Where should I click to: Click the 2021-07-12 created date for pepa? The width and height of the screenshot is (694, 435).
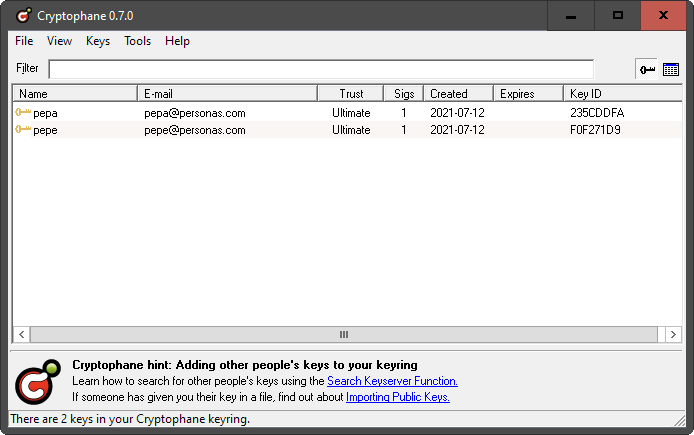point(457,113)
